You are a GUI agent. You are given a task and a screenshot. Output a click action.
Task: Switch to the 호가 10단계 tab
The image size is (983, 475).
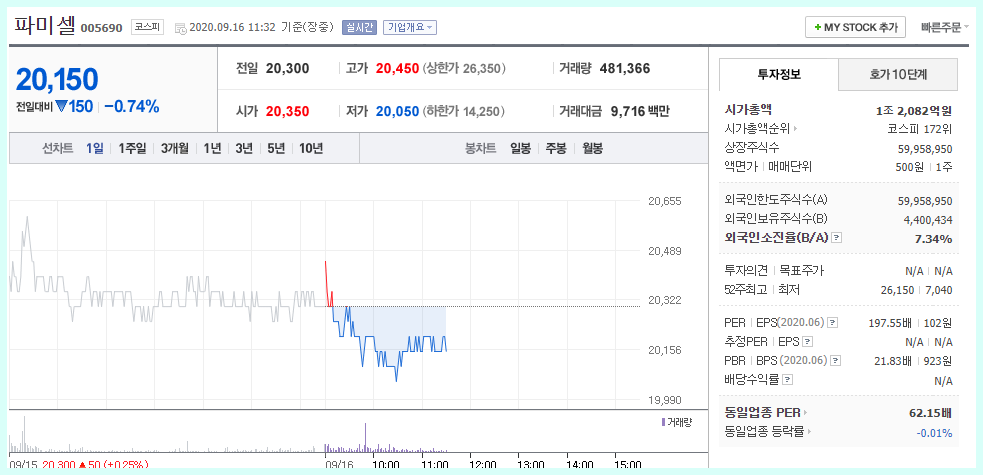[x=898, y=75]
